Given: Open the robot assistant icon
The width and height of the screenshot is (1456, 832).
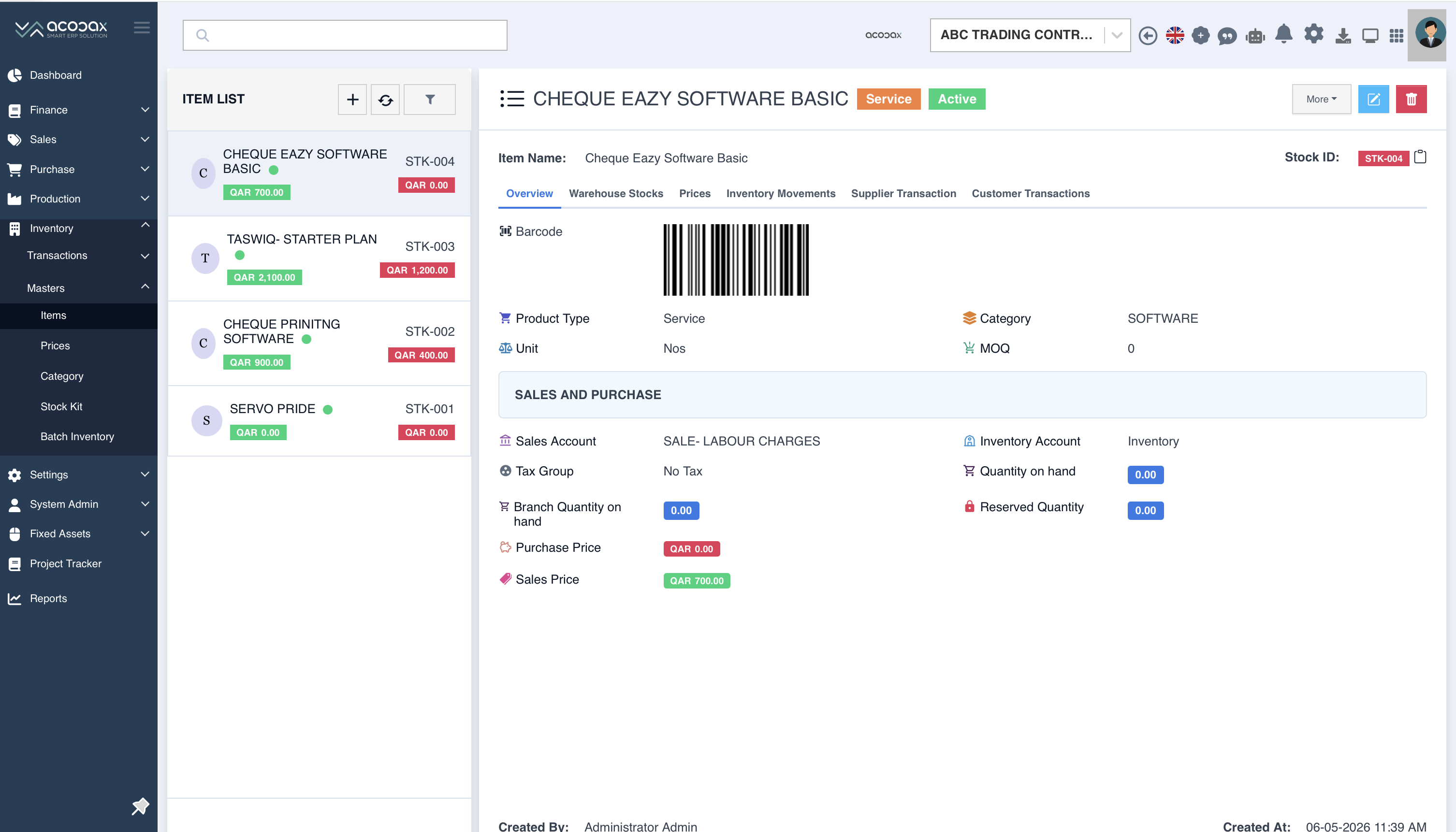Looking at the screenshot, I should [1255, 36].
